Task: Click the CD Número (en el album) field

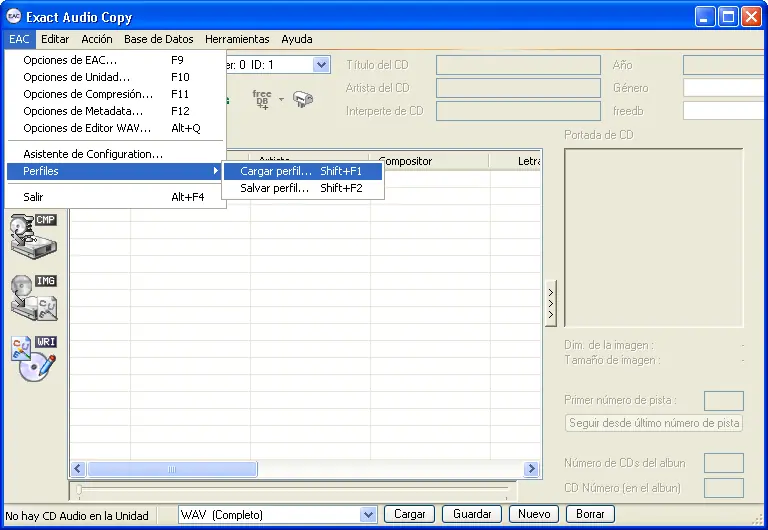Action: coord(723,488)
